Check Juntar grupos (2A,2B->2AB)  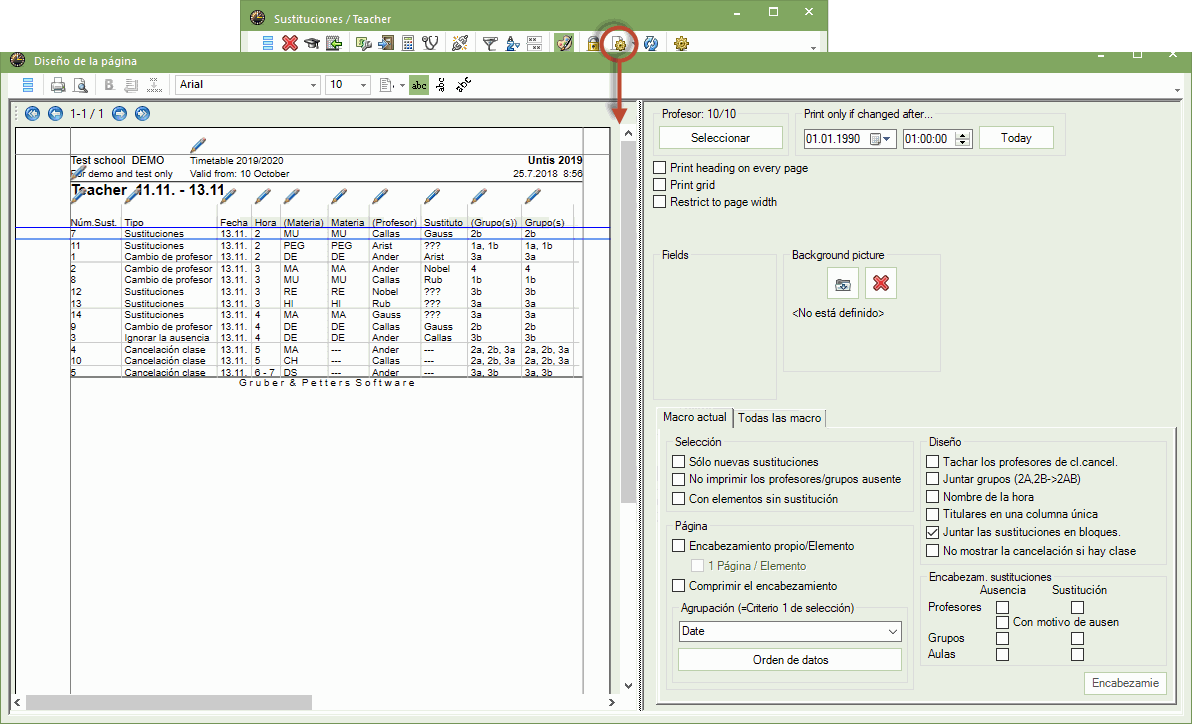click(x=933, y=479)
